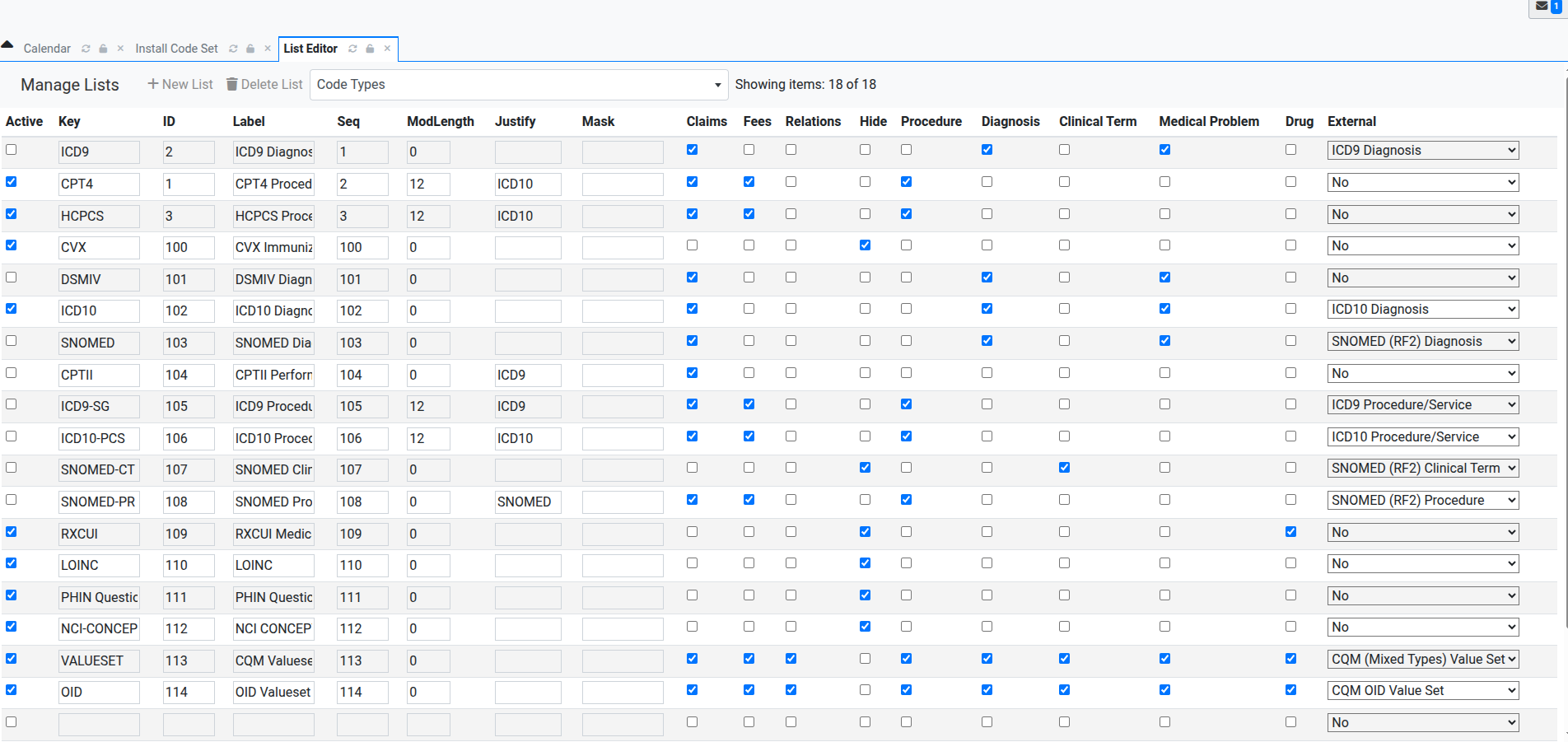Viewport: 1568px width, 742px height.
Task: Click the lock icon on Install Code Set tab
Action: [250, 49]
